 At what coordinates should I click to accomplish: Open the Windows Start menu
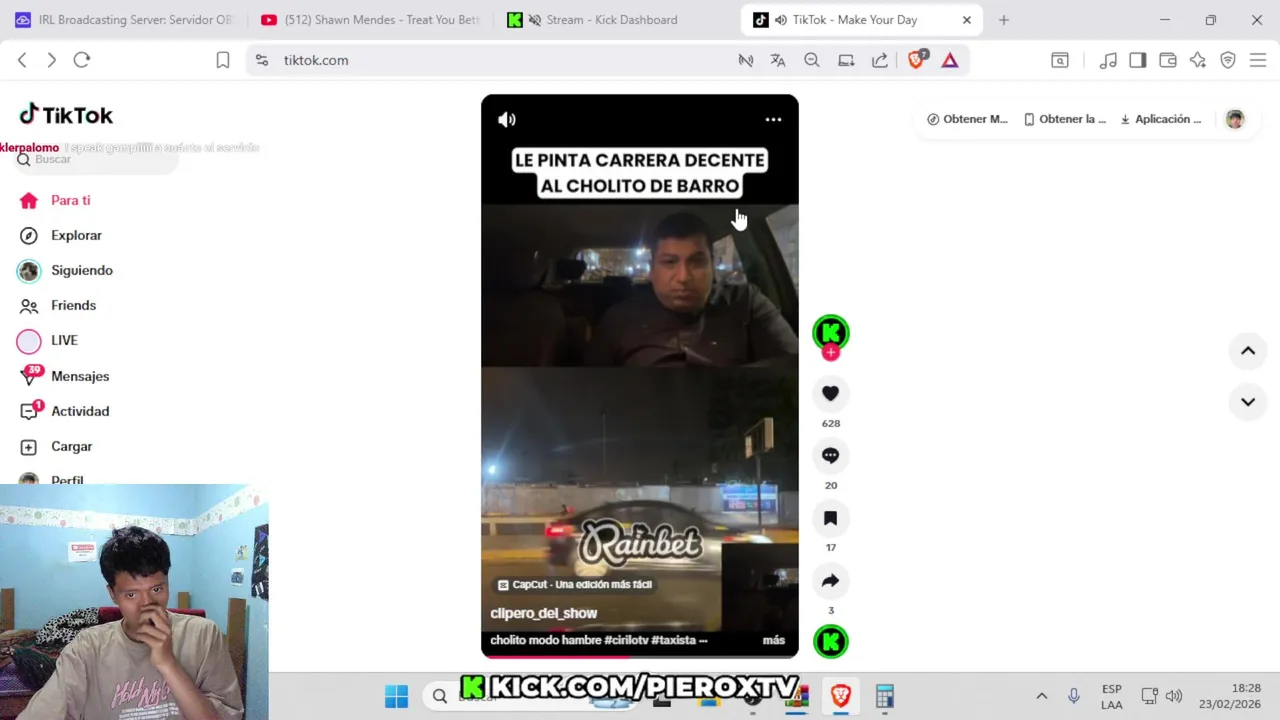click(396, 696)
